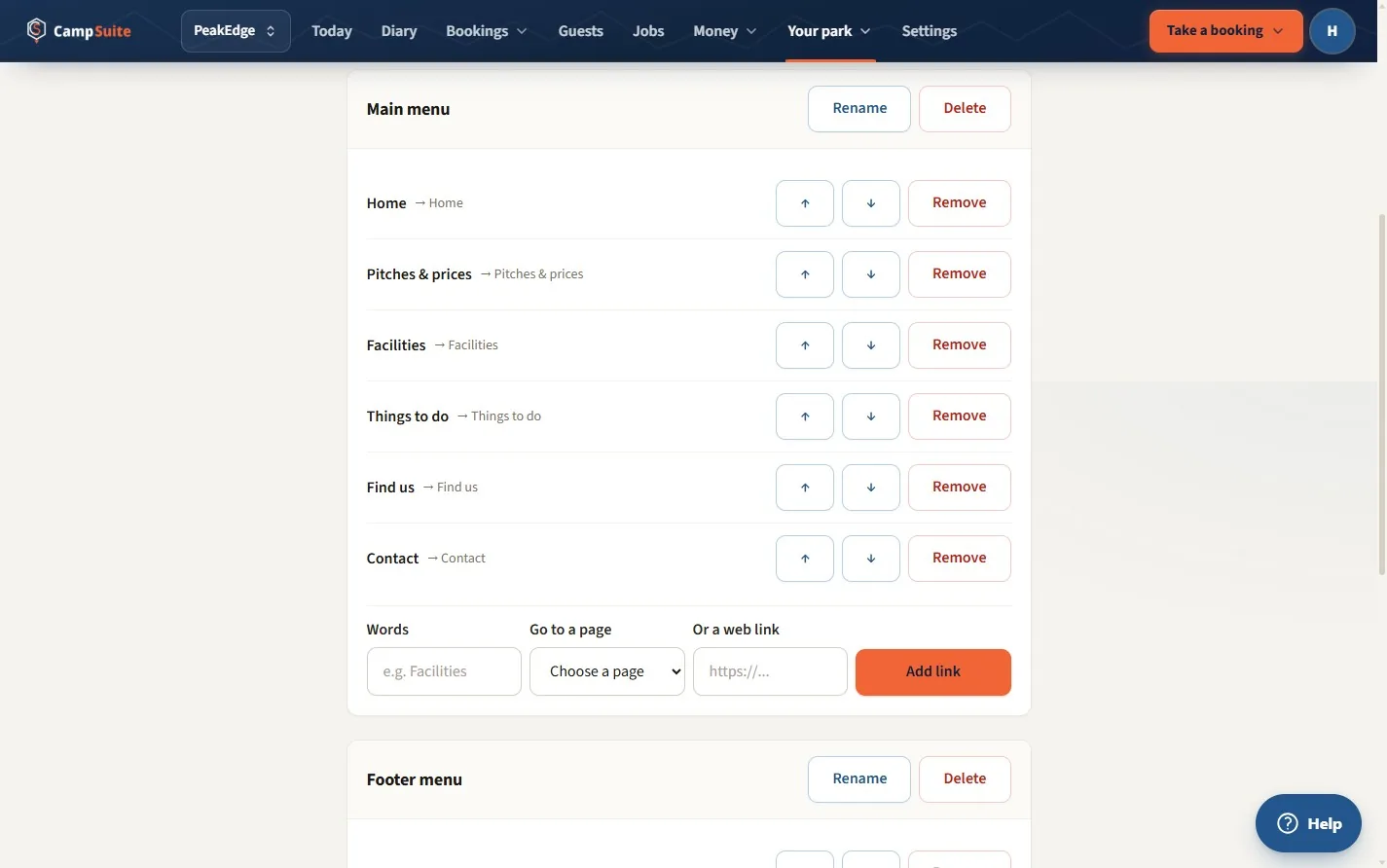
Task: Move Pitches & prices link down
Action: (x=871, y=274)
